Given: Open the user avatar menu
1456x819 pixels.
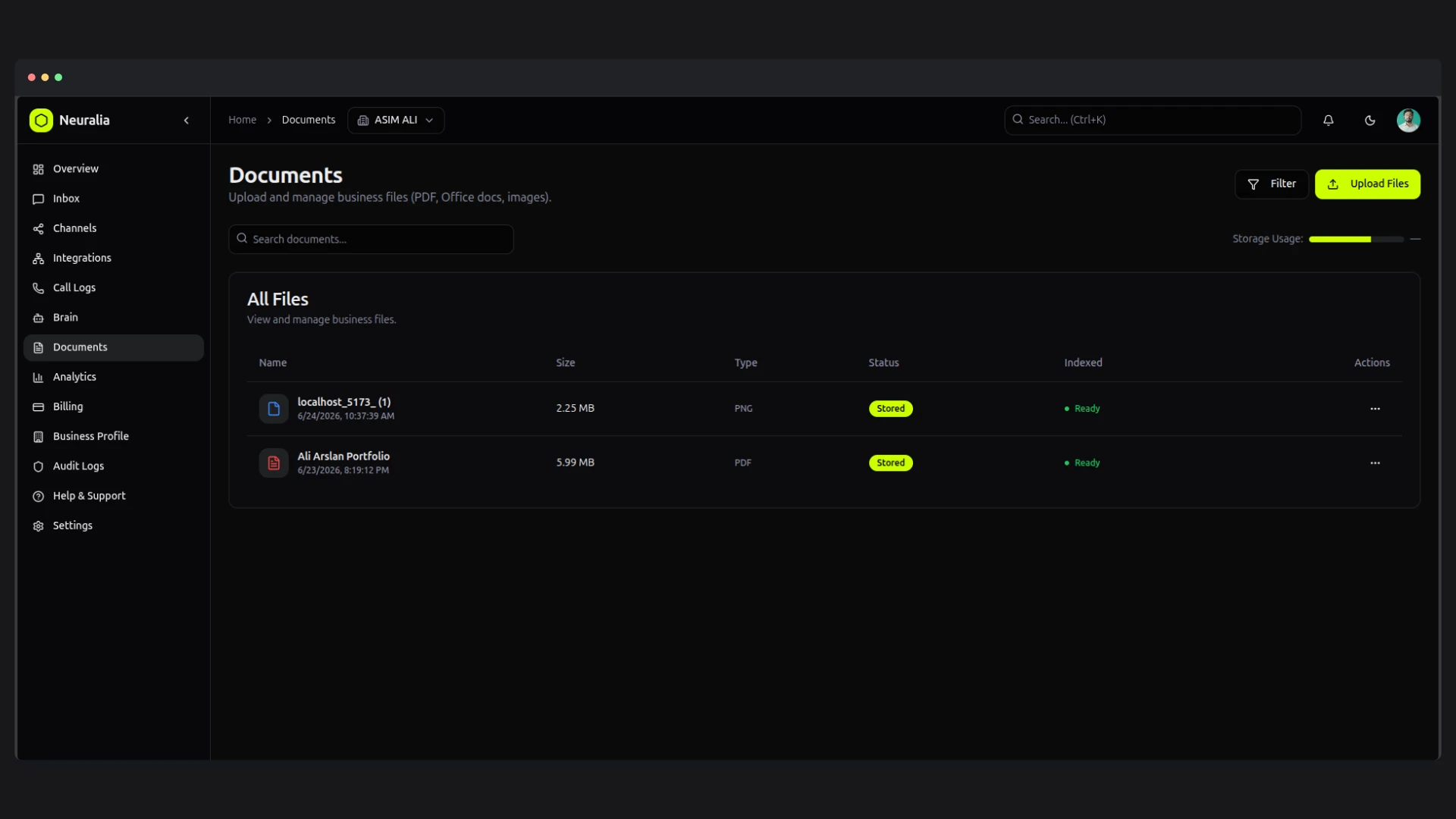Looking at the screenshot, I should 1408,121.
